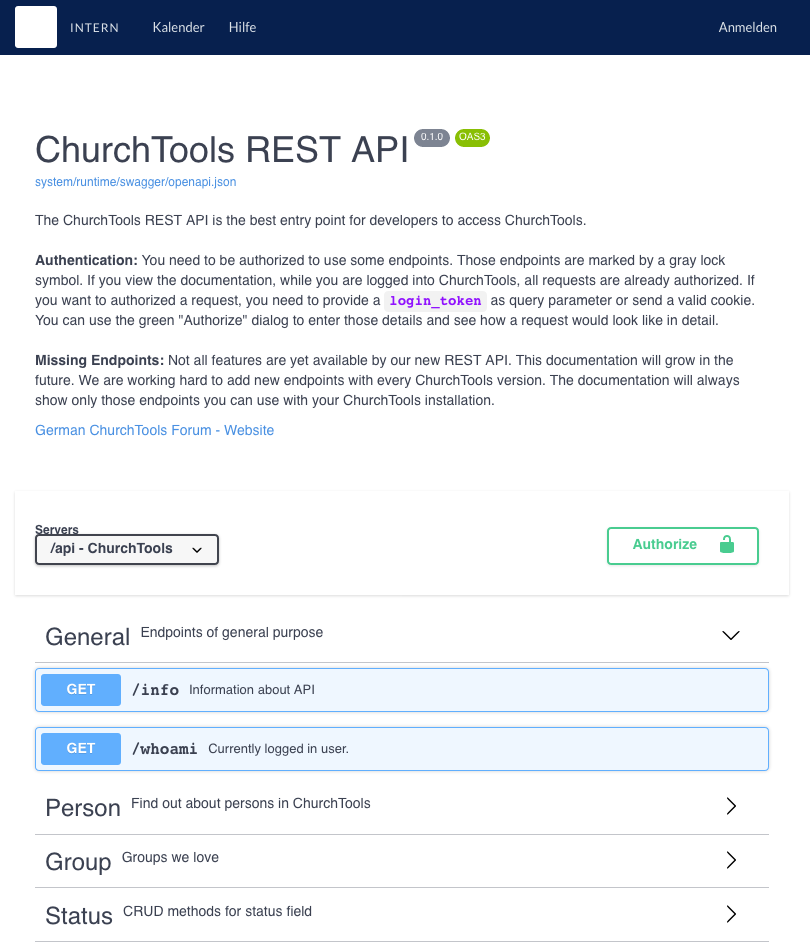The height and width of the screenshot is (946, 810).
Task: Open the Hilfe menu item
Action: point(242,27)
